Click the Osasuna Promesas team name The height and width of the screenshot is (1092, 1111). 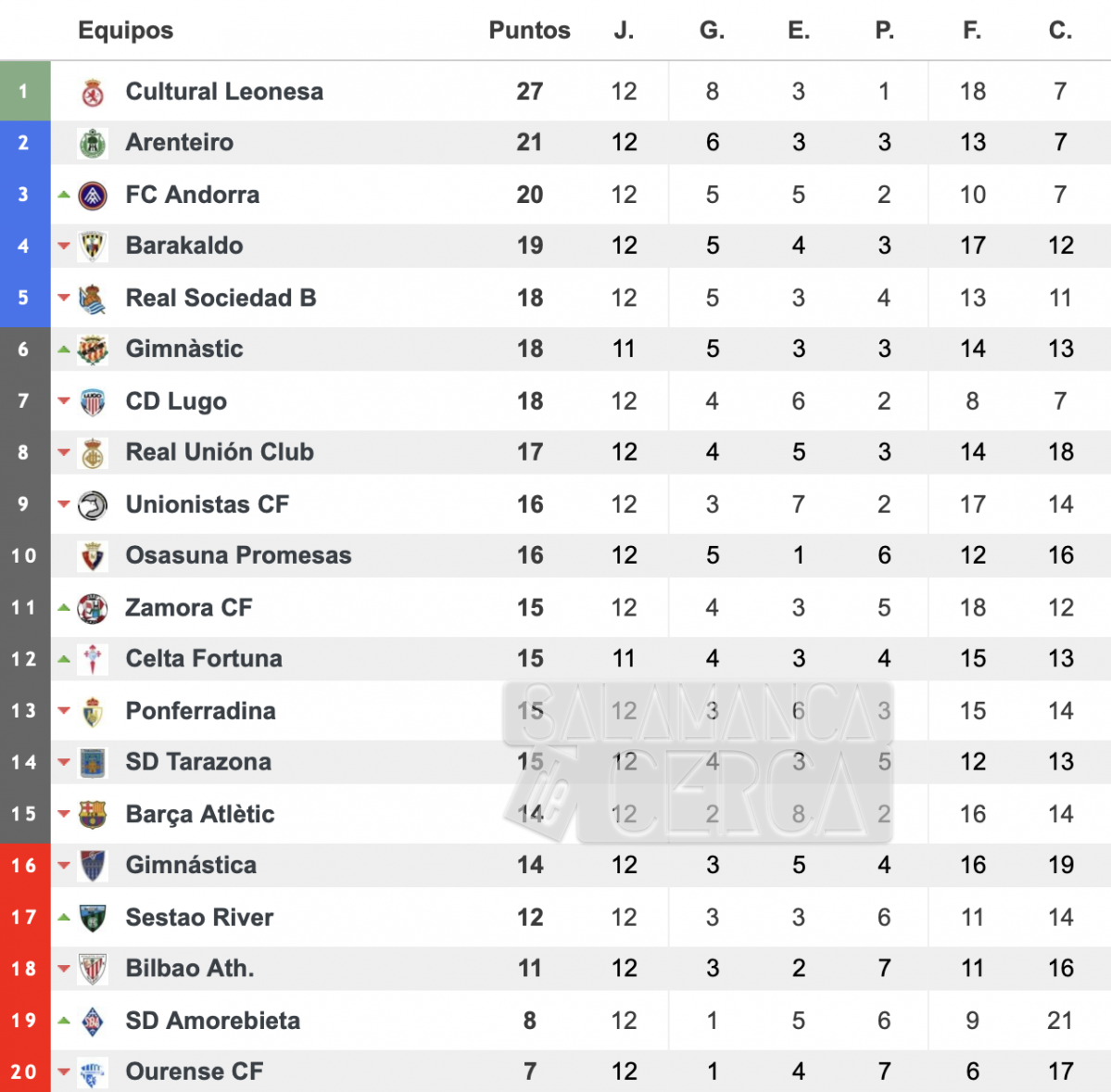(238, 555)
